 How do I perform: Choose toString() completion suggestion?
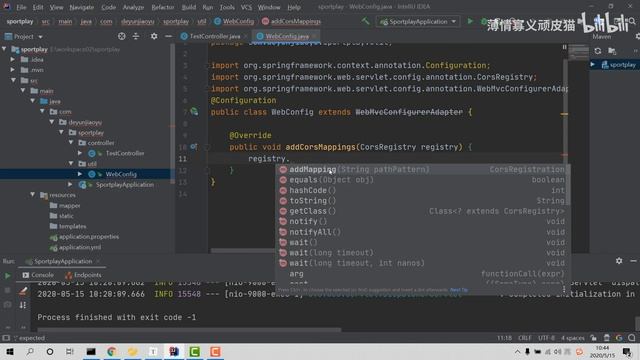422,201
